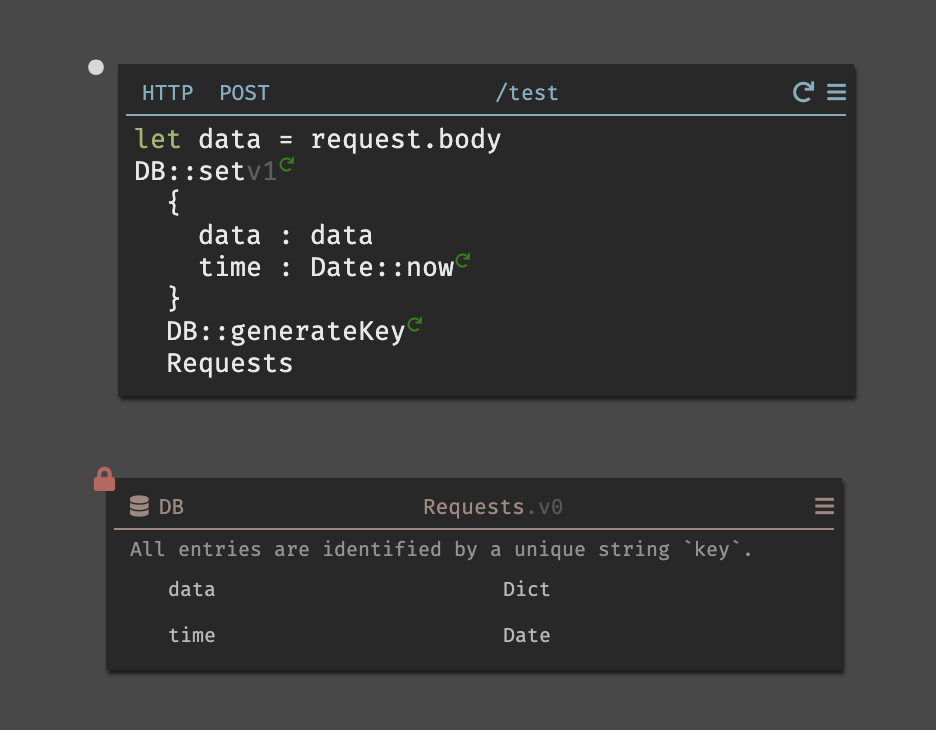The image size is (936, 730).
Task: Click the Dict type of the data field
Action: click(526, 589)
